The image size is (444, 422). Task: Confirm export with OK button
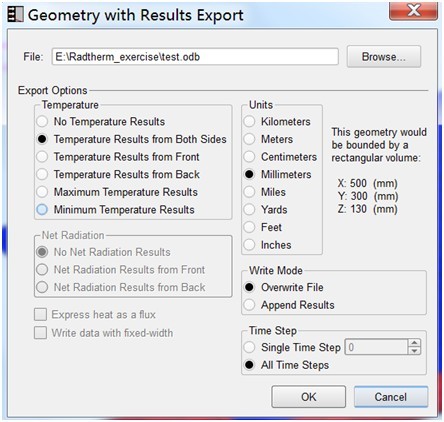click(308, 397)
